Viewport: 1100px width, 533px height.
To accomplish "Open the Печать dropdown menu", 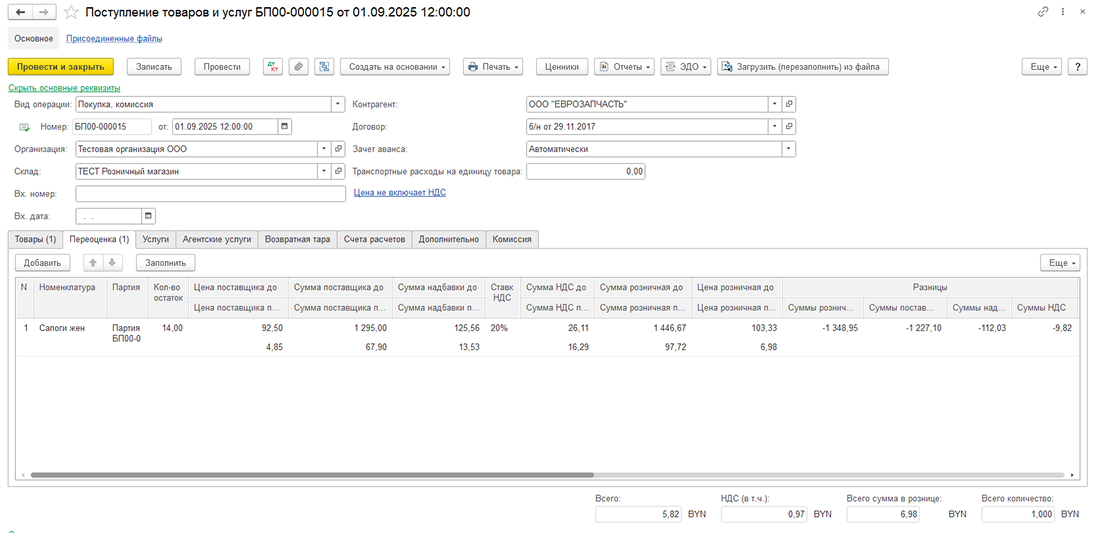I will (x=494, y=67).
